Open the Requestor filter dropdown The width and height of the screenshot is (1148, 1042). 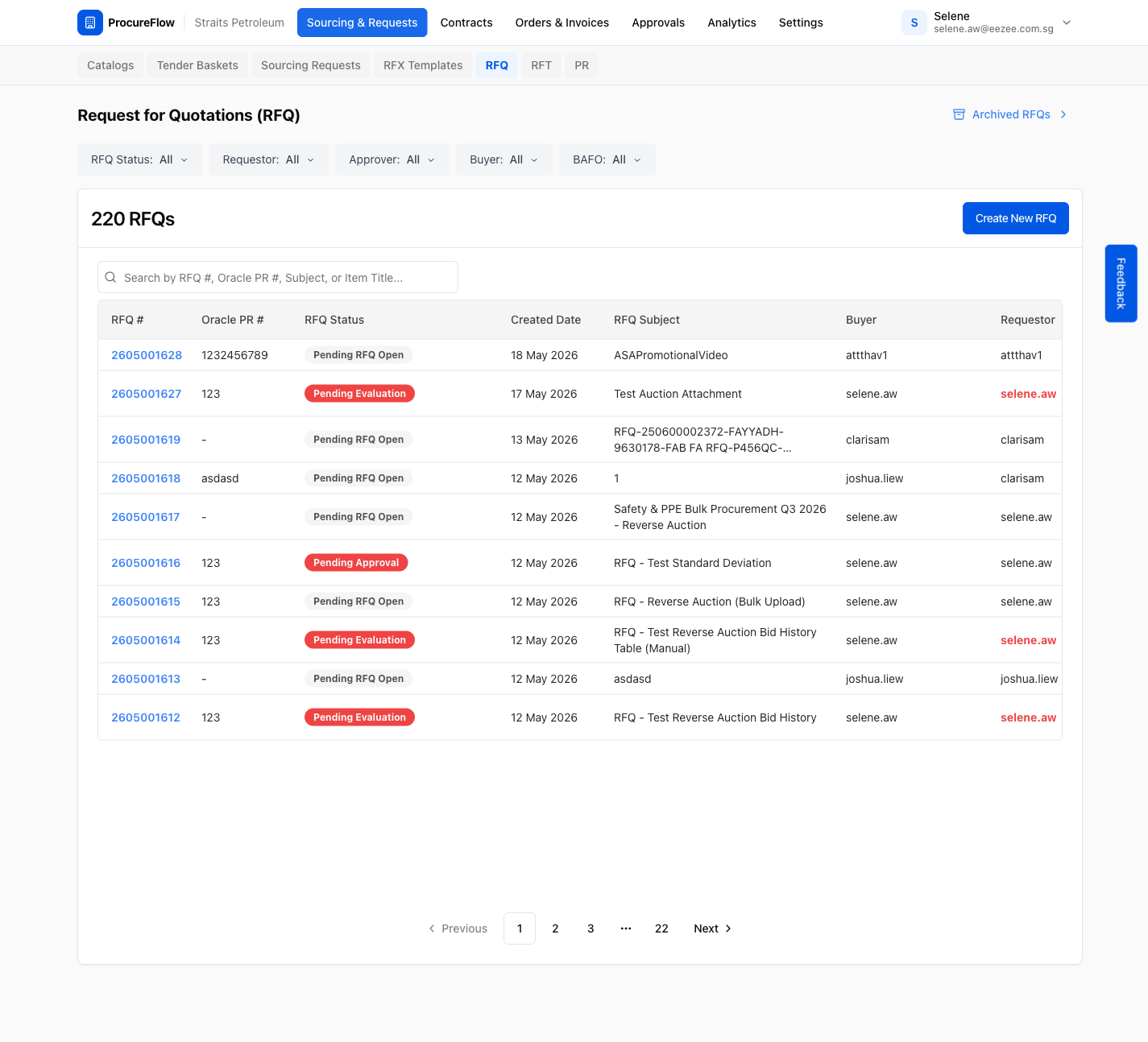[269, 159]
